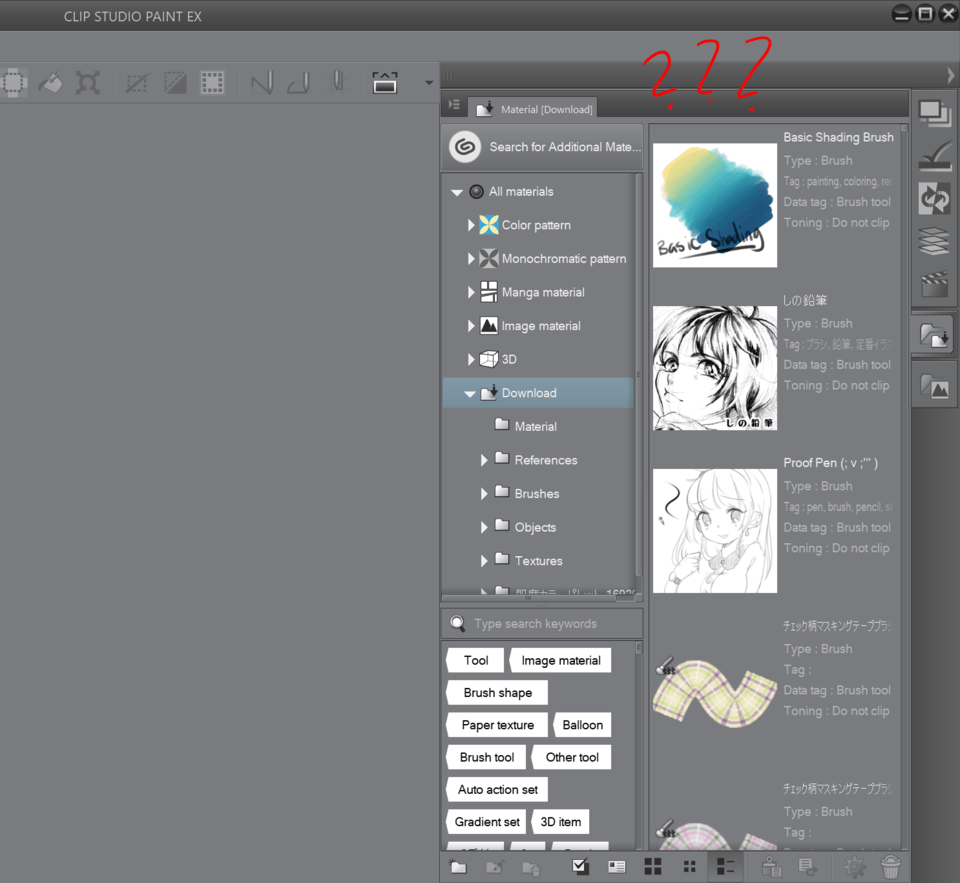Expand the References subfolder
Image resolution: width=960 pixels, height=883 pixels.
(484, 460)
